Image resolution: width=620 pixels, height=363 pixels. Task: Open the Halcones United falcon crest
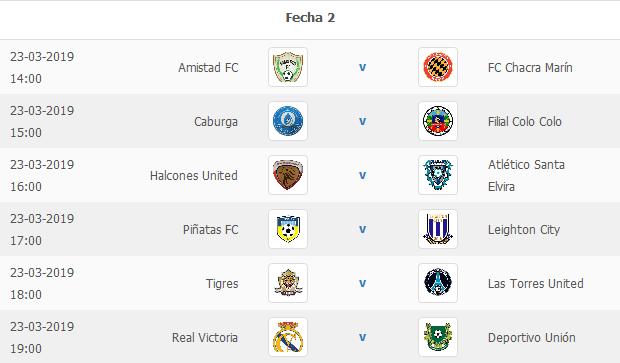tap(288, 175)
